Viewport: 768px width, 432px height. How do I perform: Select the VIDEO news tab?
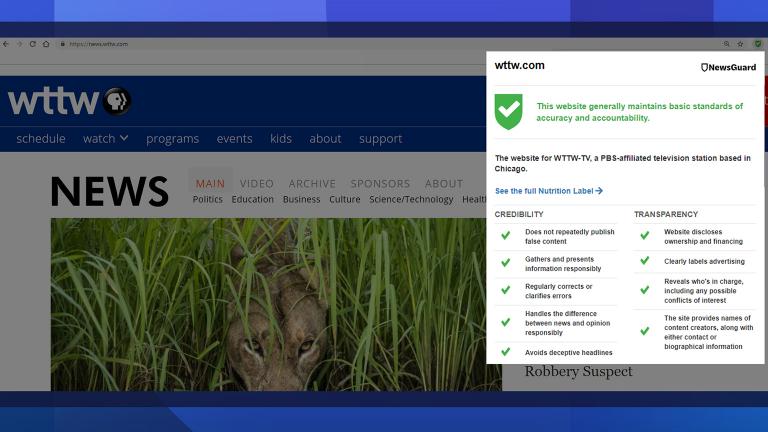click(x=257, y=184)
